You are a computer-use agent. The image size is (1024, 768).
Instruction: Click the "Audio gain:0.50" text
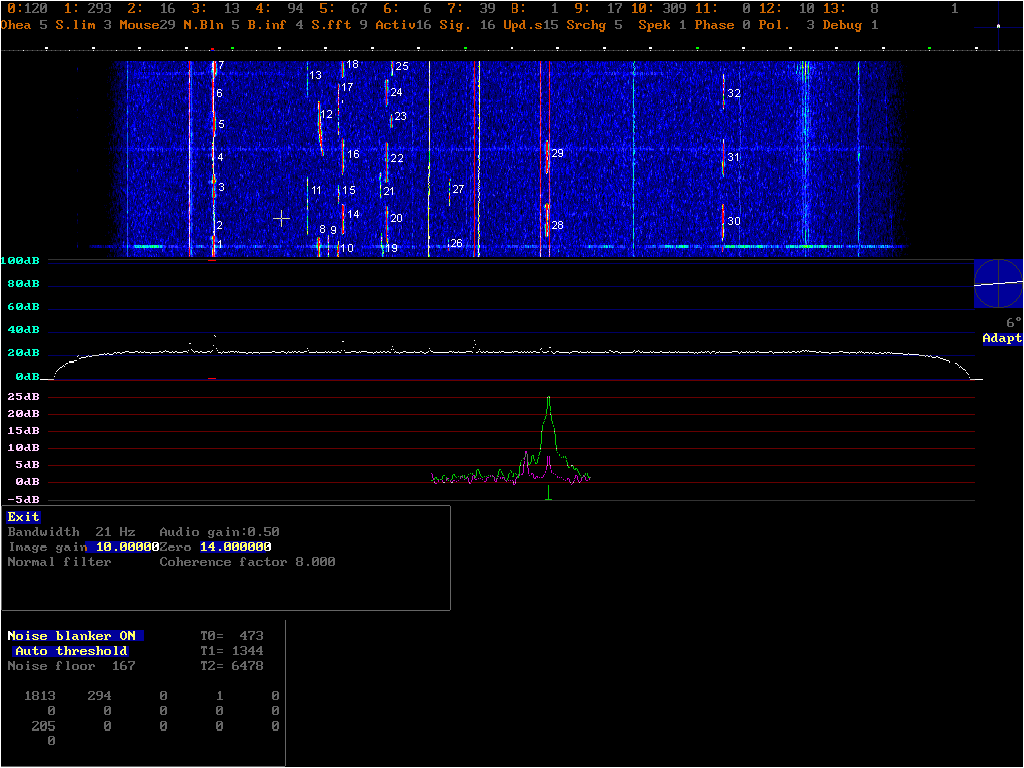tap(219, 532)
